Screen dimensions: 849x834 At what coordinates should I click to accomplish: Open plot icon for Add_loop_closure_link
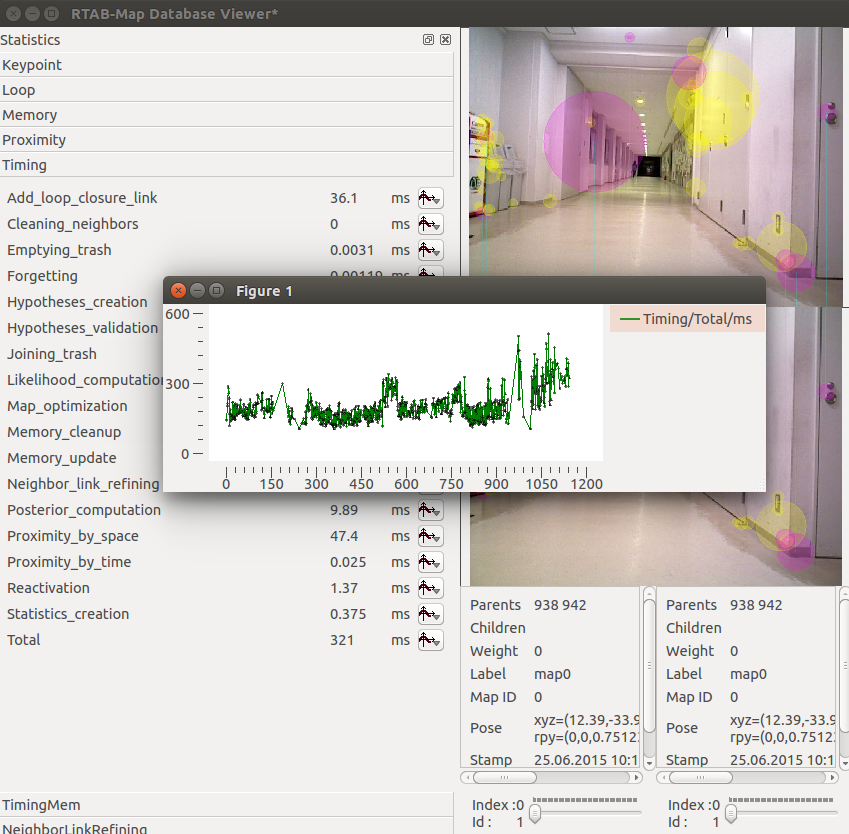(x=430, y=198)
